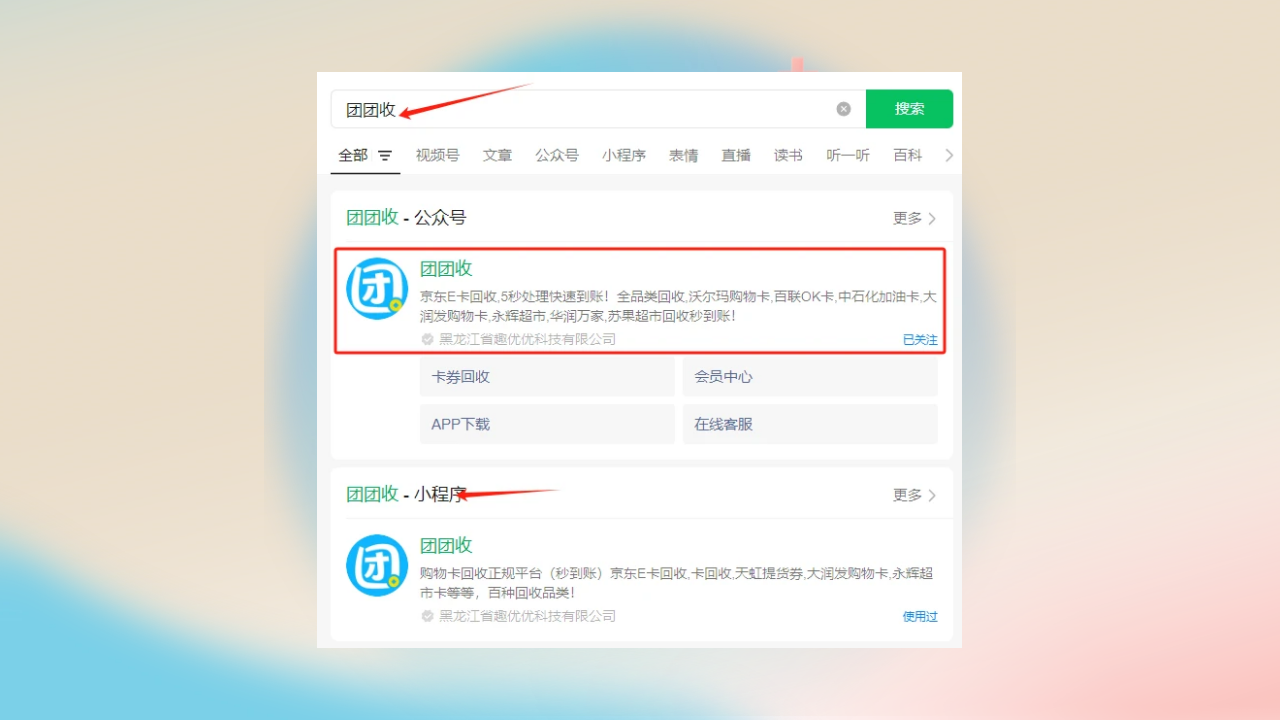Screen dimensions: 1280x720
Task: Switch to the 视频号 tab
Action: (437, 155)
